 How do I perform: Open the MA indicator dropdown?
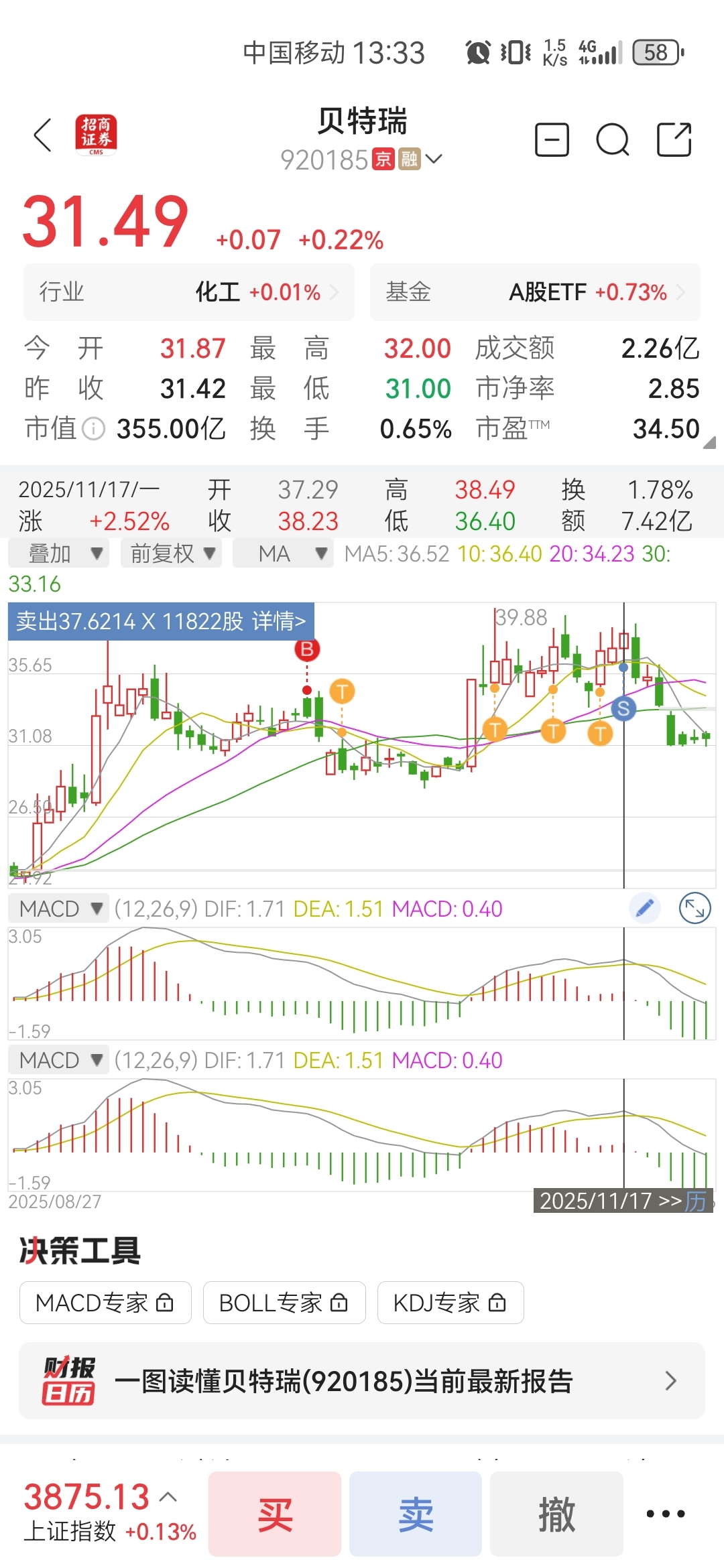point(283,553)
